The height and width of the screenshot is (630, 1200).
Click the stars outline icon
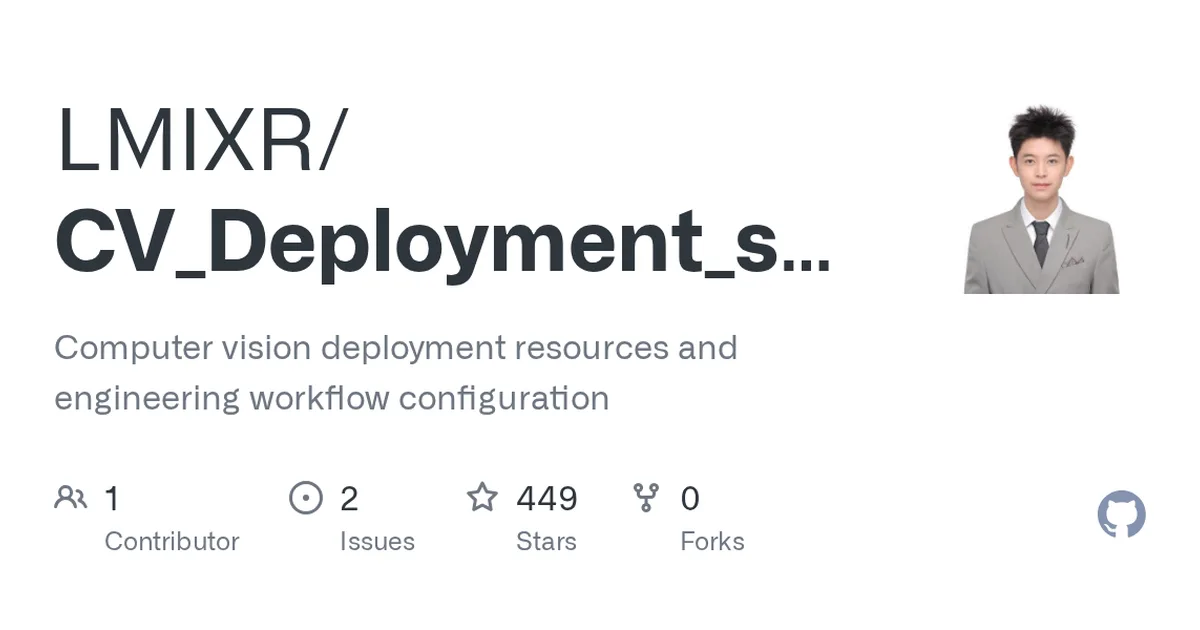point(483,497)
